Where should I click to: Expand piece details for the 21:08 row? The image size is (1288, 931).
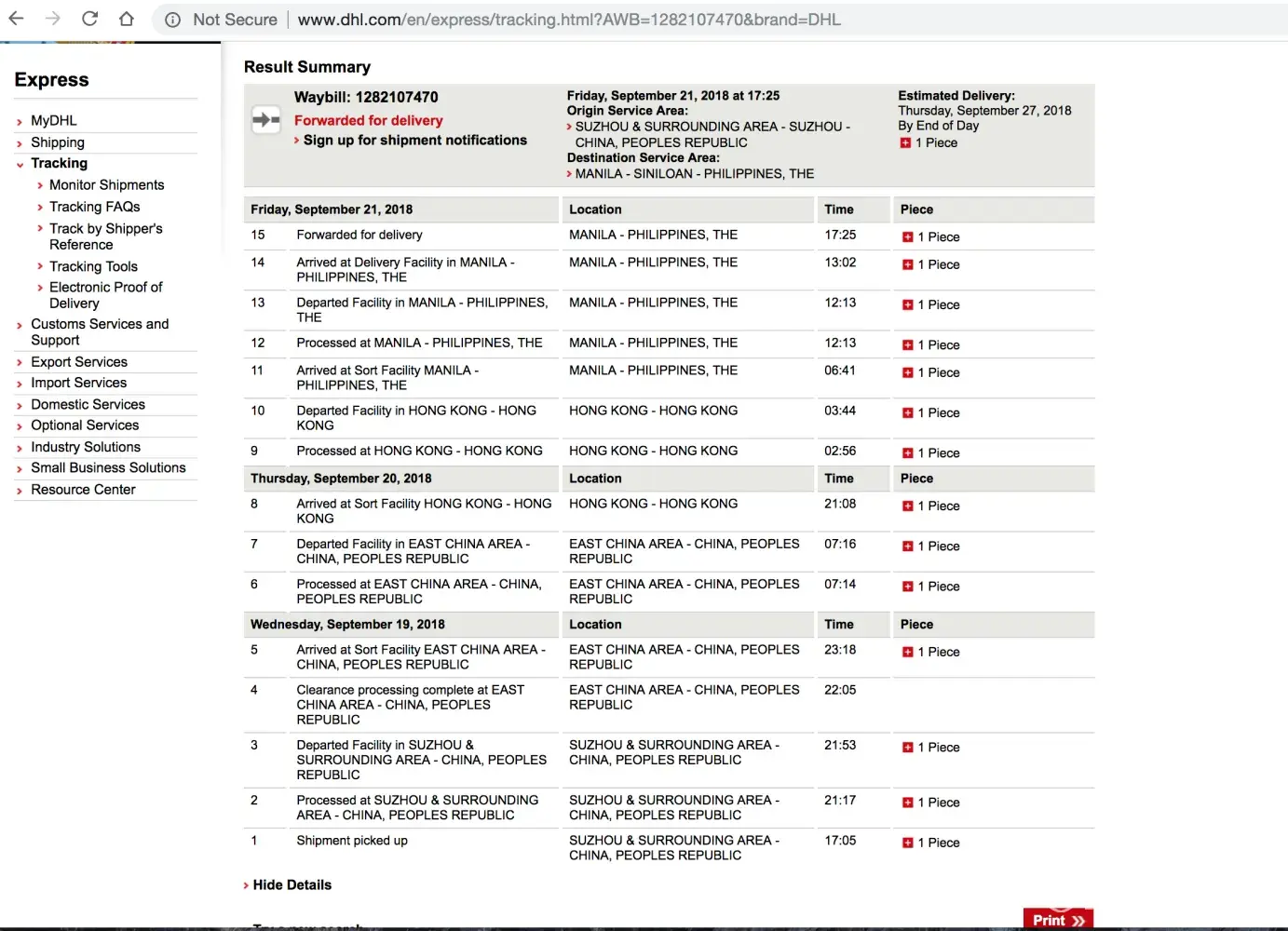908,506
